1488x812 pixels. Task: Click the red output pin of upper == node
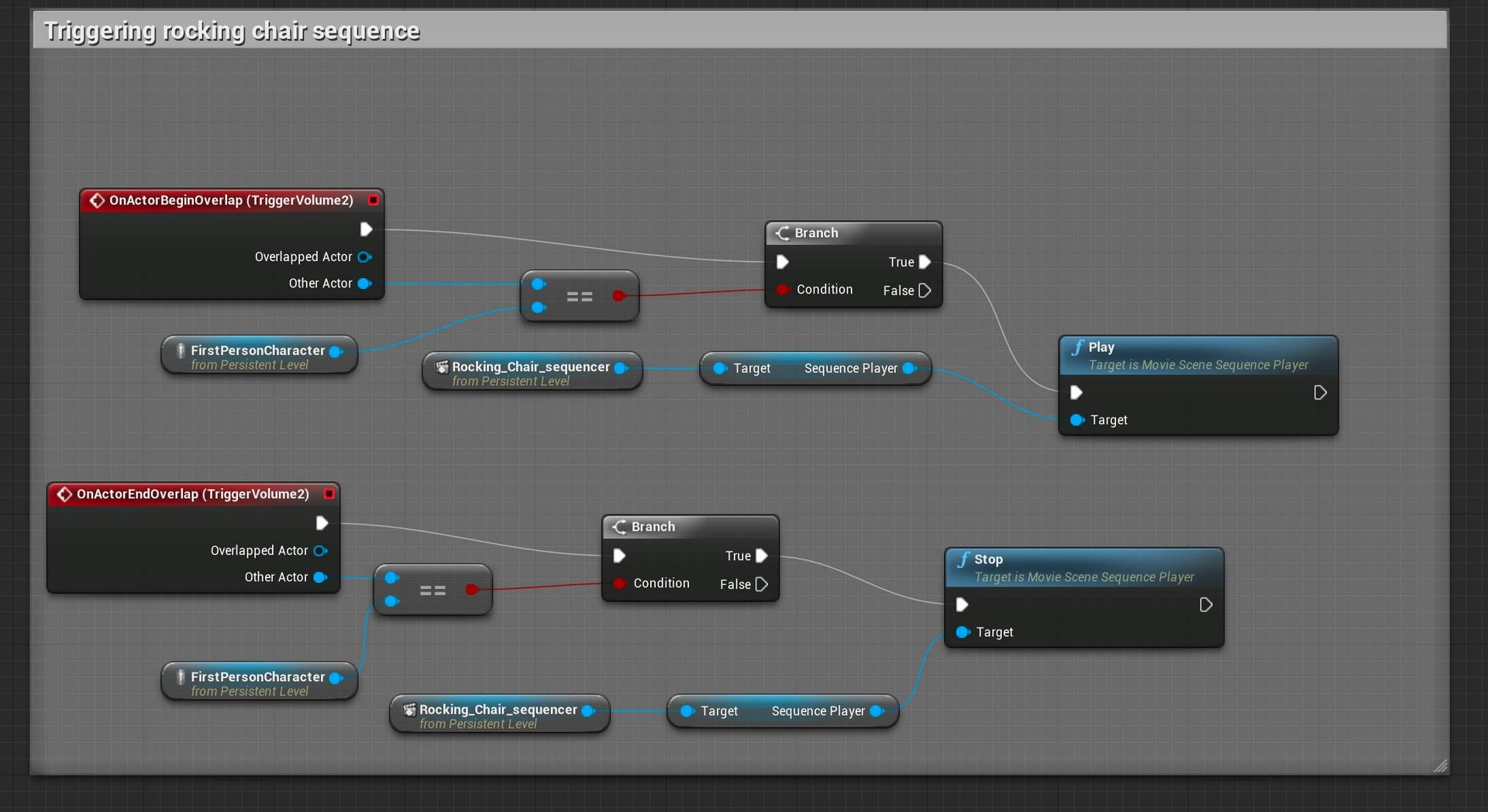pos(618,295)
